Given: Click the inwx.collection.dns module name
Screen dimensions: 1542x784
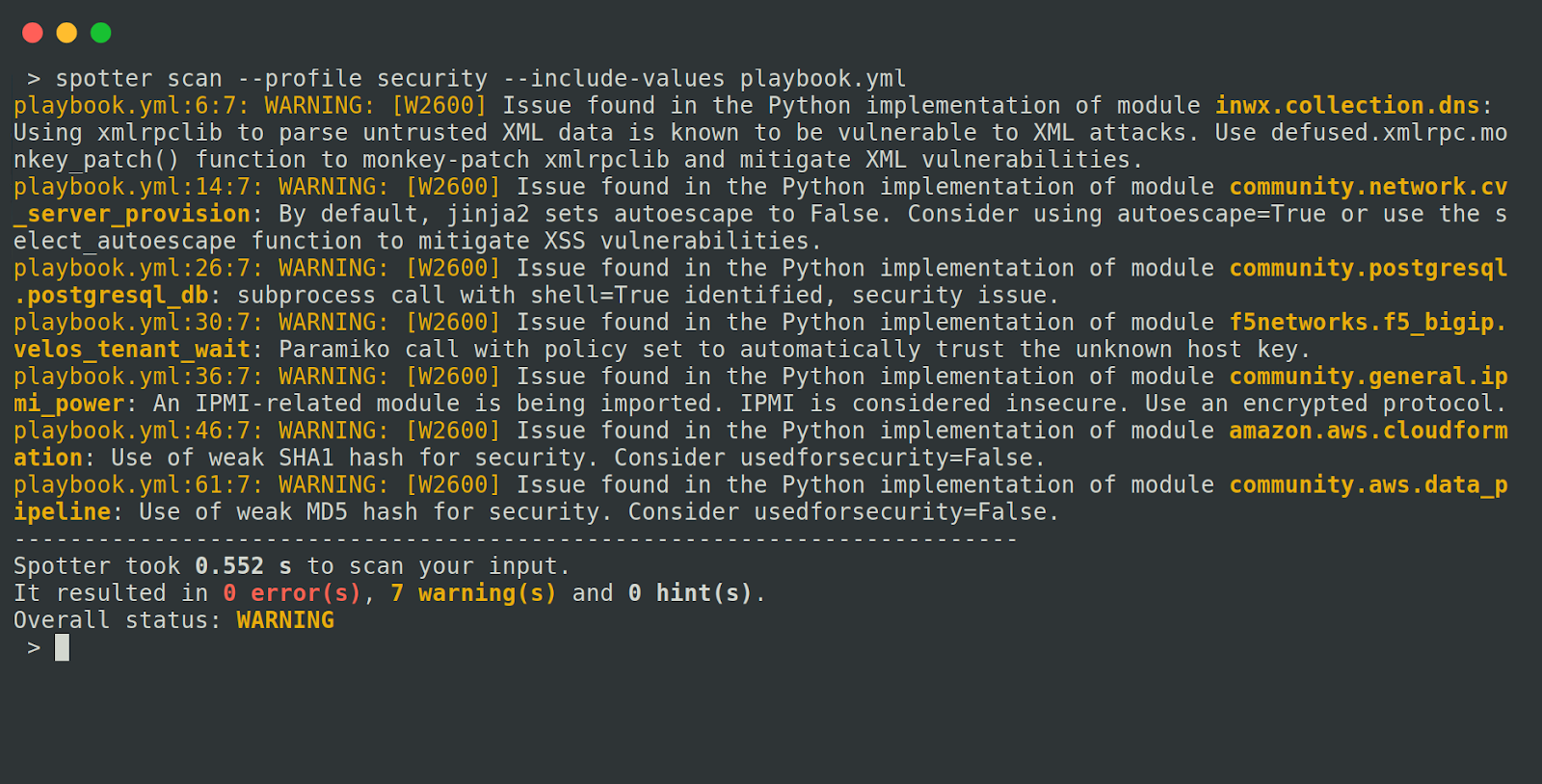Looking at the screenshot, I should 1346,105.
